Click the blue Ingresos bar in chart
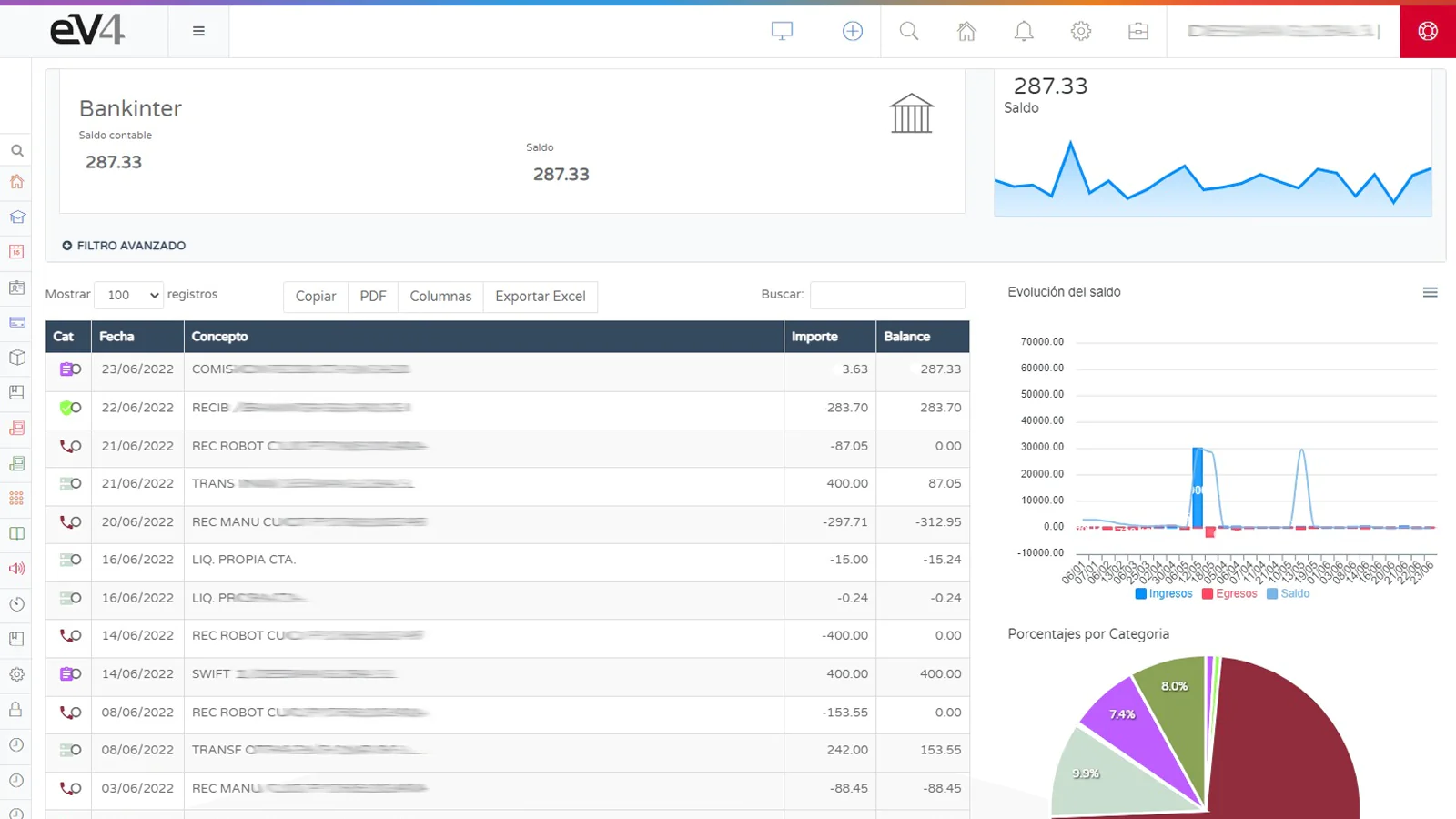1456x819 pixels. 1198,488
